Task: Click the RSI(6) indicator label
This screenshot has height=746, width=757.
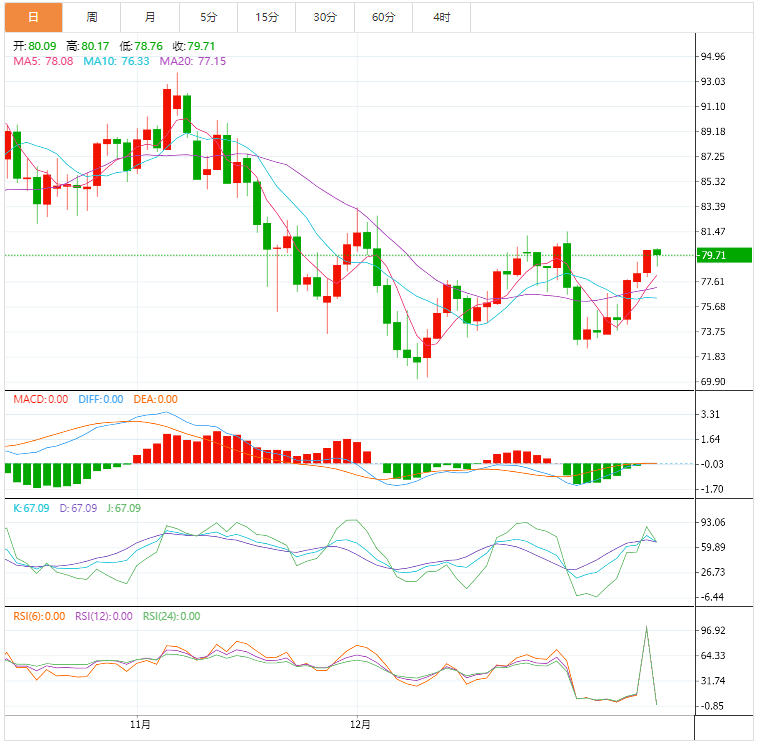Action: click(39, 616)
